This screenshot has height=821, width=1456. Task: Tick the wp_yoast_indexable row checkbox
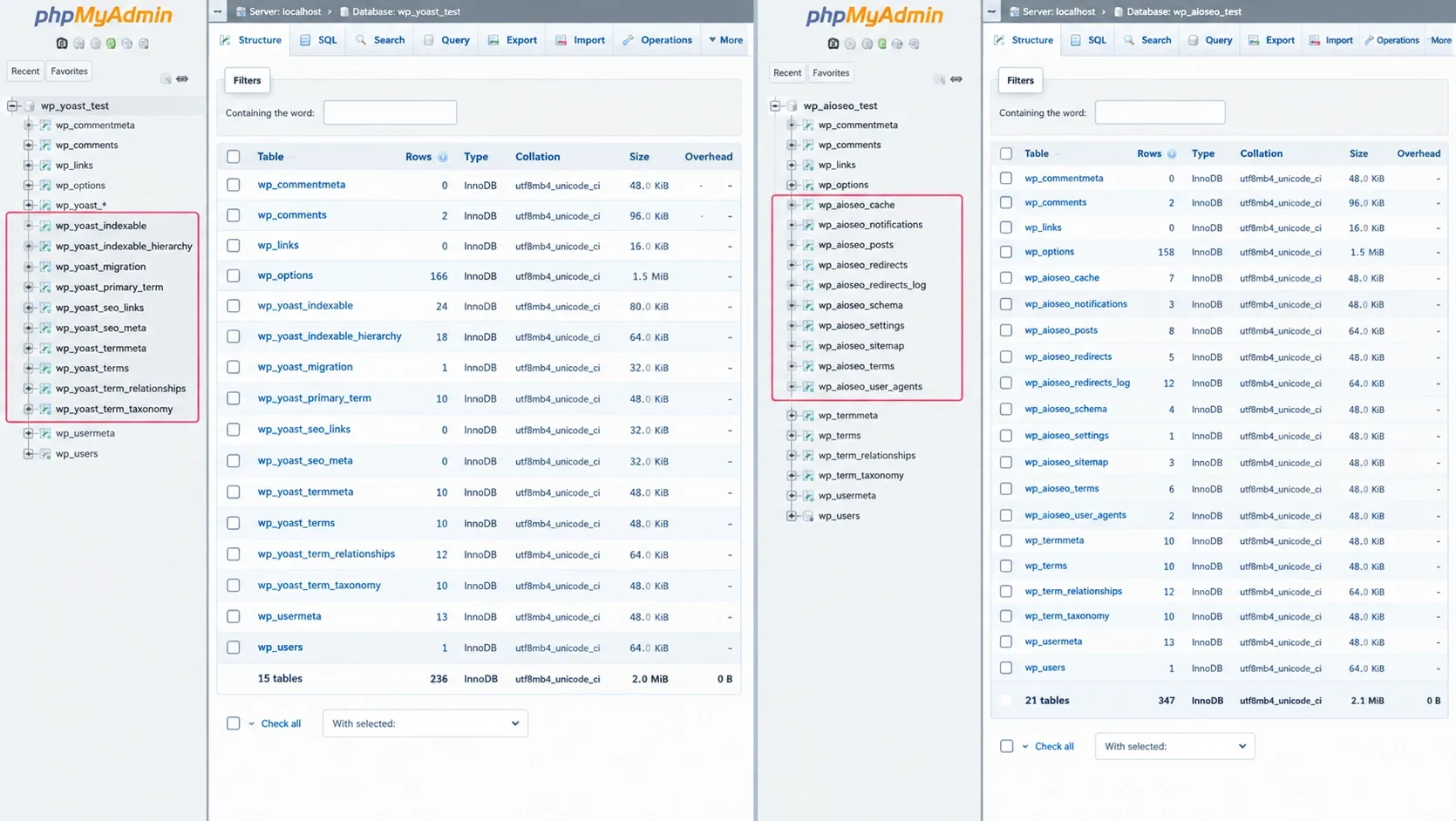click(x=233, y=306)
